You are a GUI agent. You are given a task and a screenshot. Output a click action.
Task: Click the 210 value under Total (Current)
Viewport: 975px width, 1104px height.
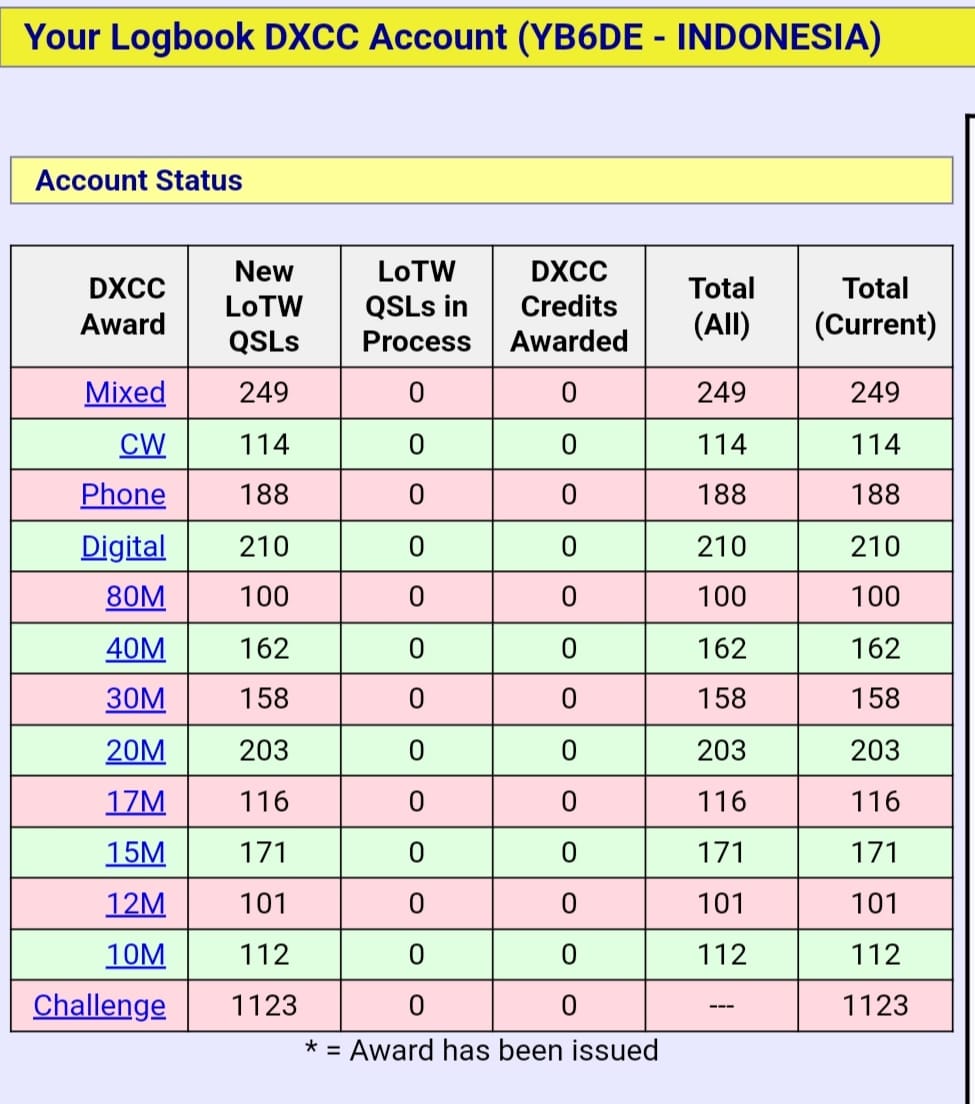(x=875, y=546)
